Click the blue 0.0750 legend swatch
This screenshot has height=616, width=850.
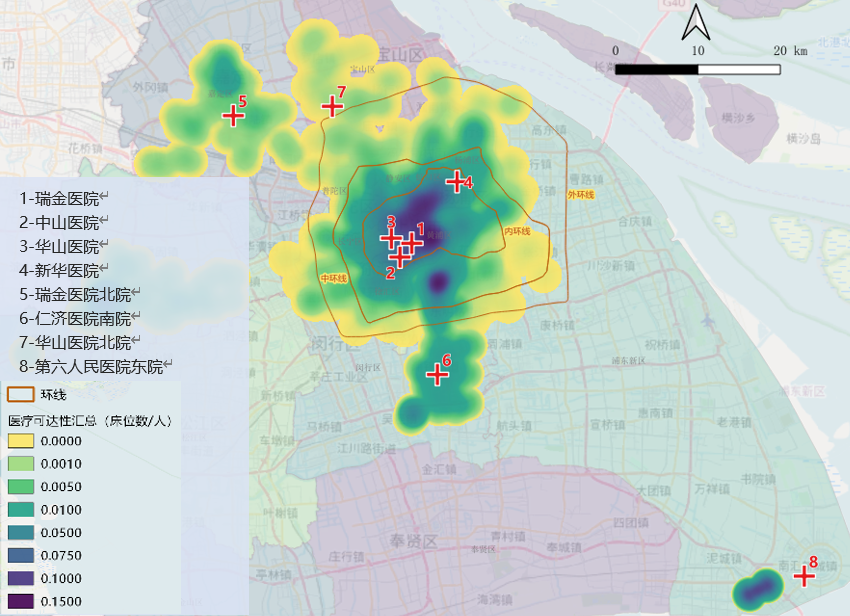click(21, 555)
